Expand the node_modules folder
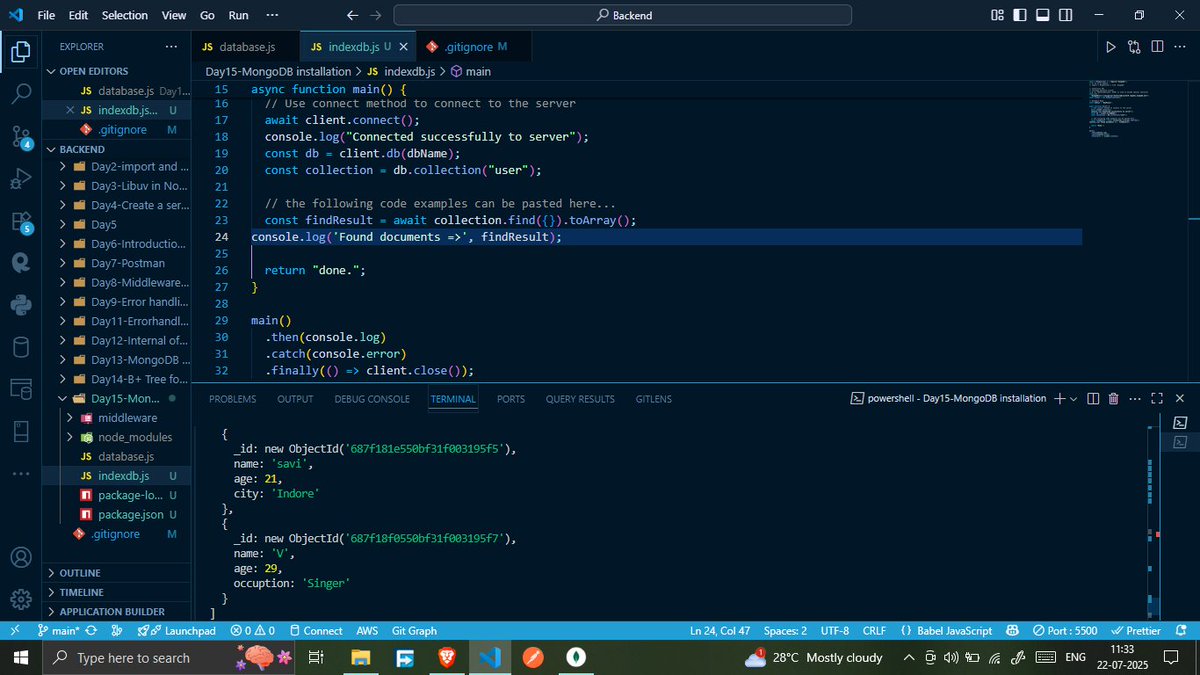This screenshot has width=1200, height=675. pyautogui.click(x=135, y=437)
